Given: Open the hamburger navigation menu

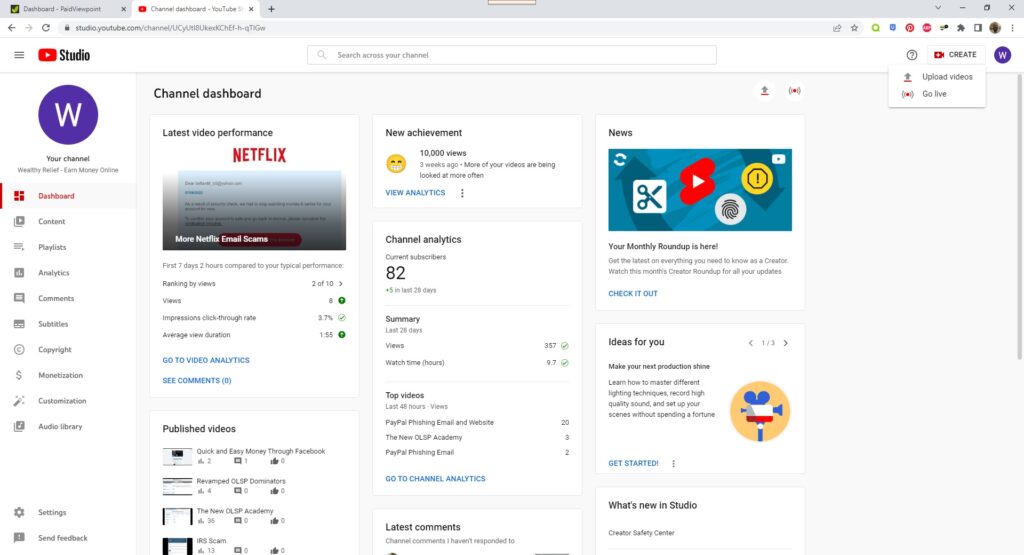Looking at the screenshot, I should click(x=19, y=55).
